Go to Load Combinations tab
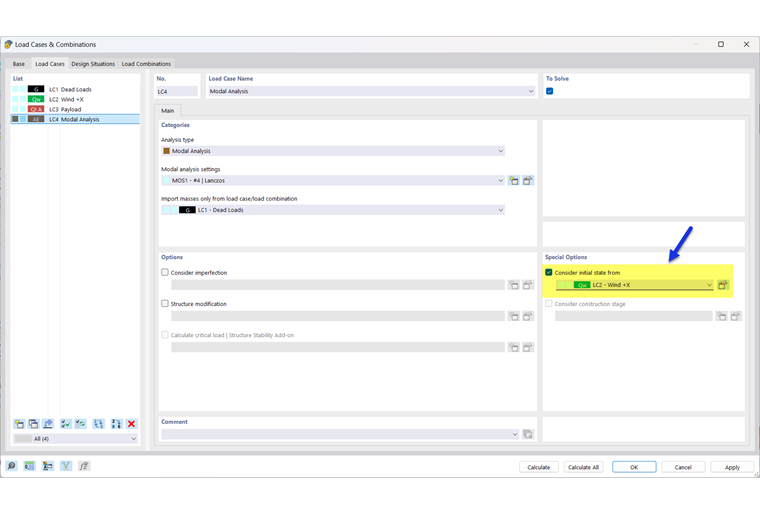Viewport: 760px width, 514px height. [146, 64]
